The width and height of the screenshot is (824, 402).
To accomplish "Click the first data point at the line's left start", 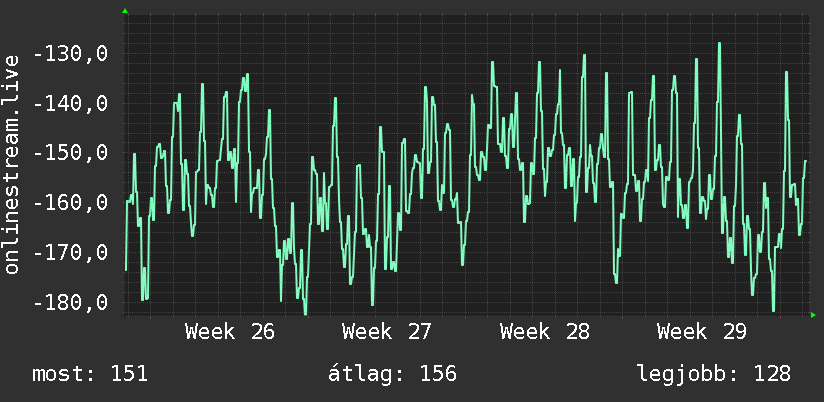I will click(126, 270).
